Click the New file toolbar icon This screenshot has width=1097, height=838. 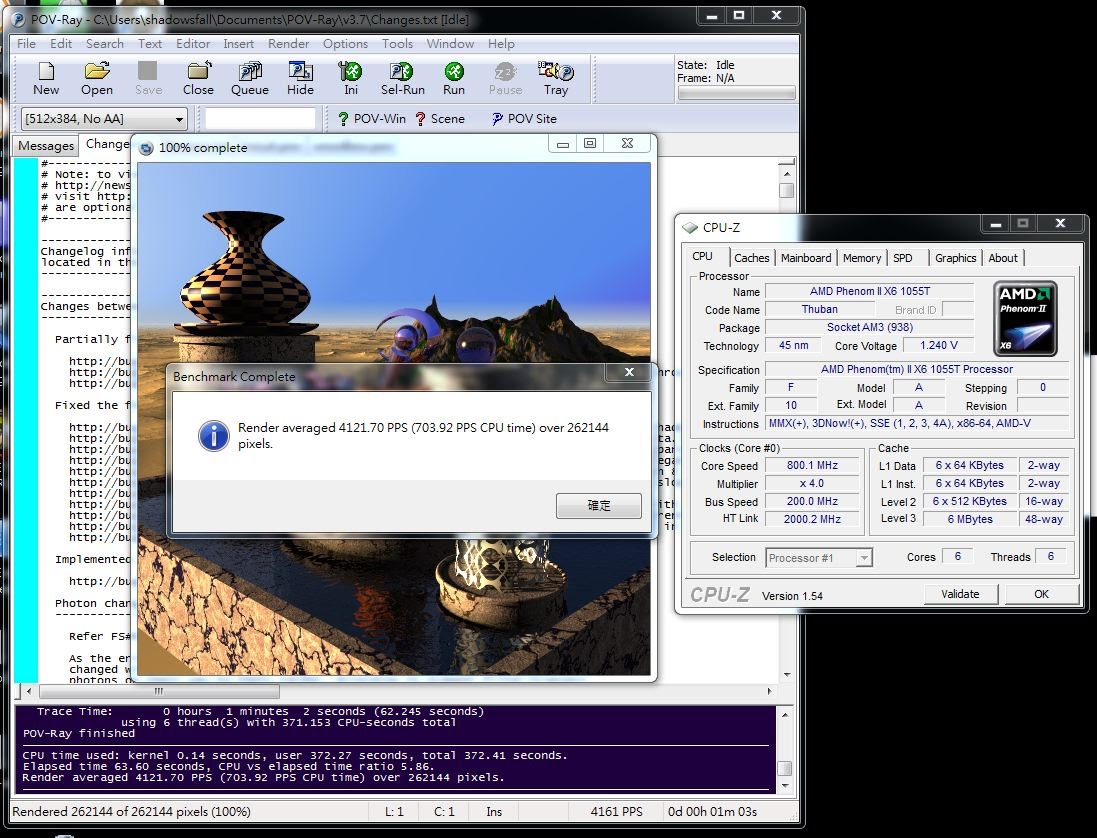coord(46,78)
